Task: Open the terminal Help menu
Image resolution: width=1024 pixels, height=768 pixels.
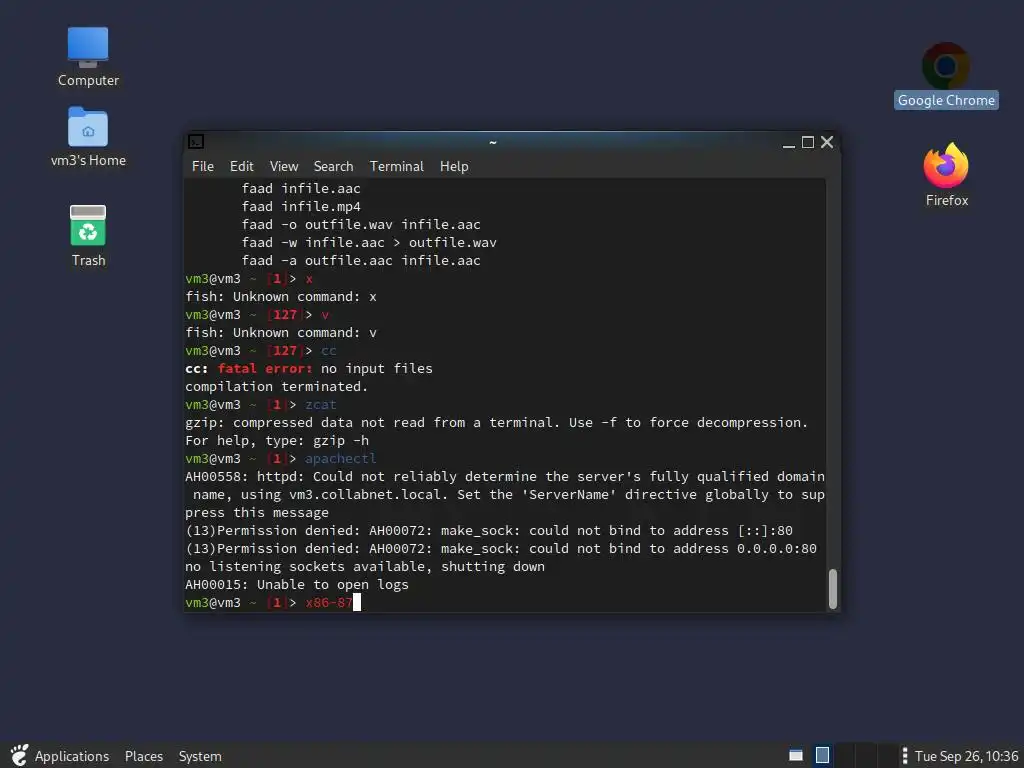Action: pyautogui.click(x=454, y=167)
